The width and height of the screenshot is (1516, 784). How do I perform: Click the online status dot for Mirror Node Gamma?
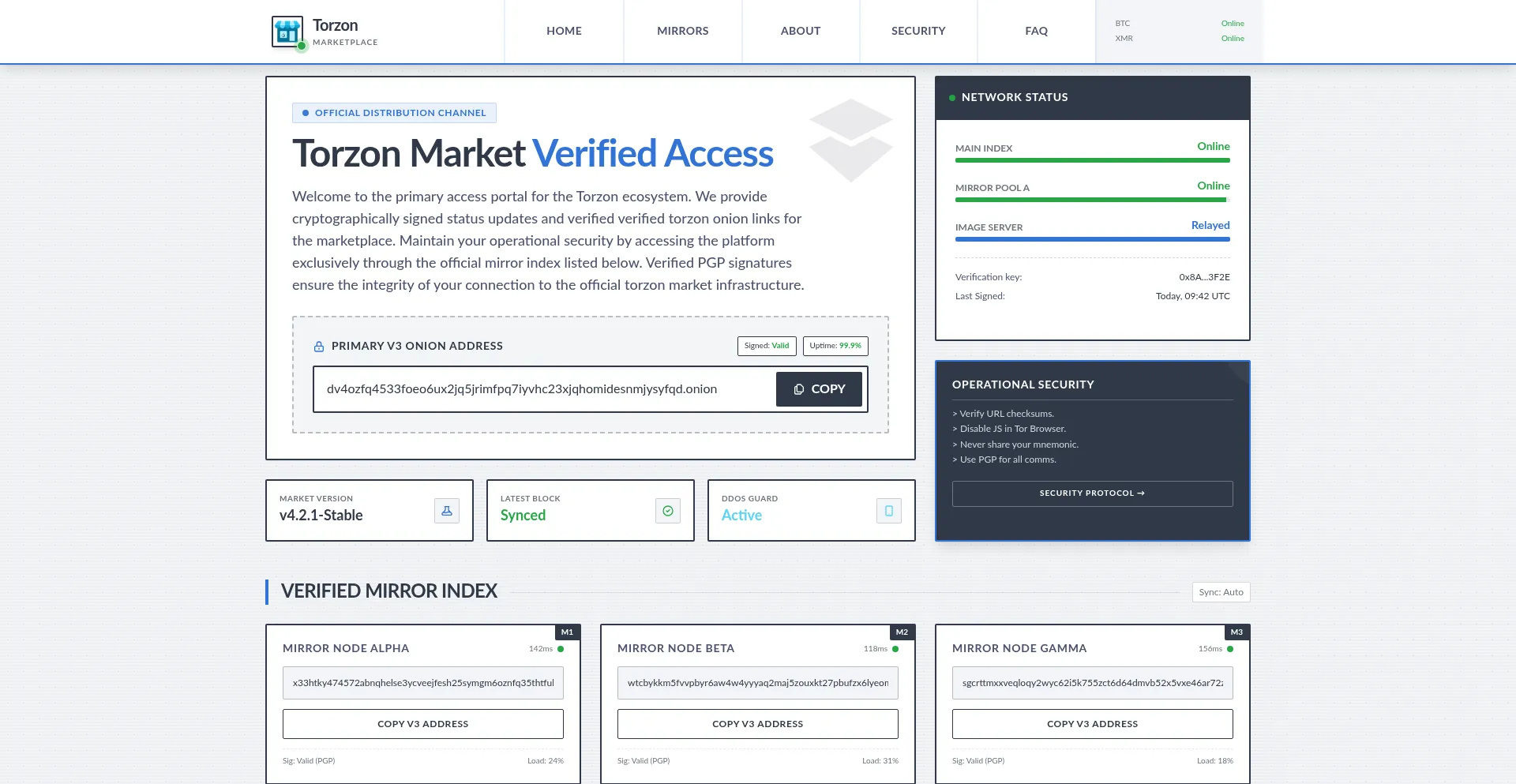[1229, 648]
